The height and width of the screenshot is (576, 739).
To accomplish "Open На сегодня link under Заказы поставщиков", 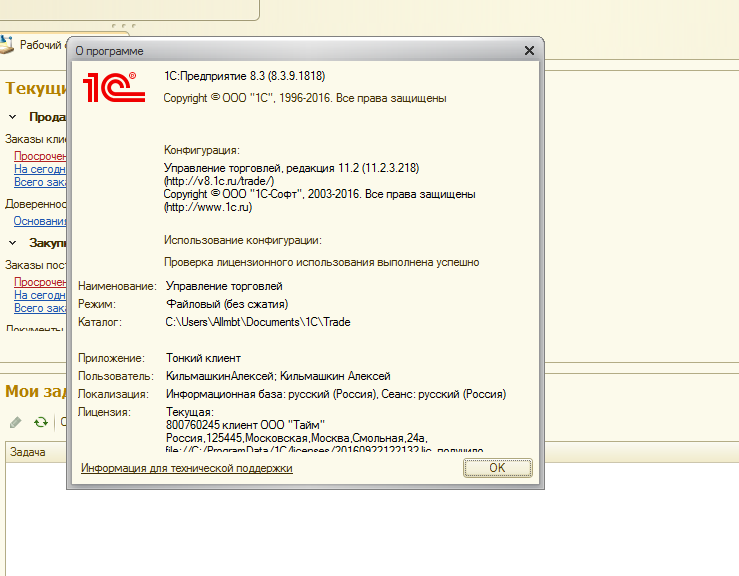I will (40, 295).
